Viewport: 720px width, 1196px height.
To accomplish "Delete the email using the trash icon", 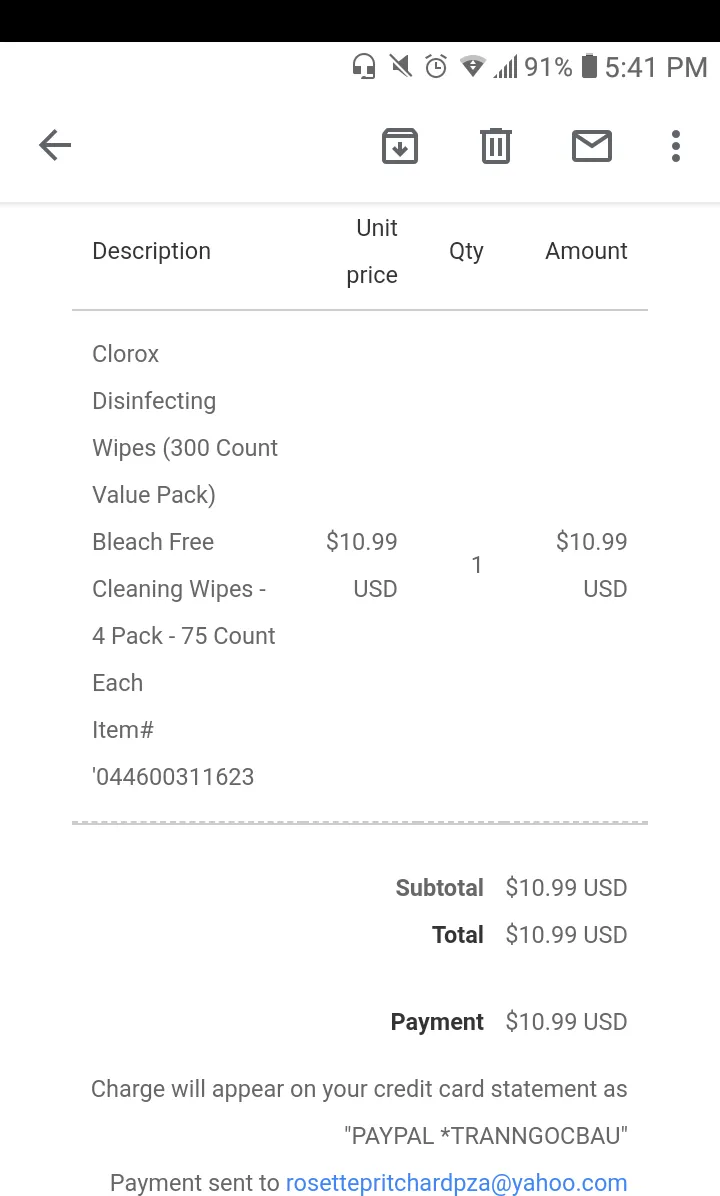I will point(496,145).
